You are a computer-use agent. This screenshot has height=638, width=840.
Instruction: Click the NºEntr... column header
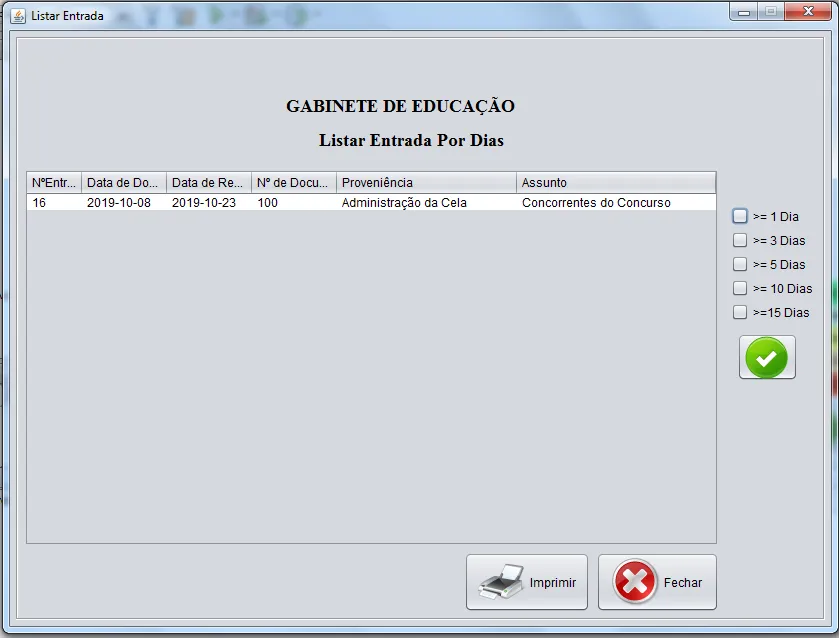tap(54, 183)
